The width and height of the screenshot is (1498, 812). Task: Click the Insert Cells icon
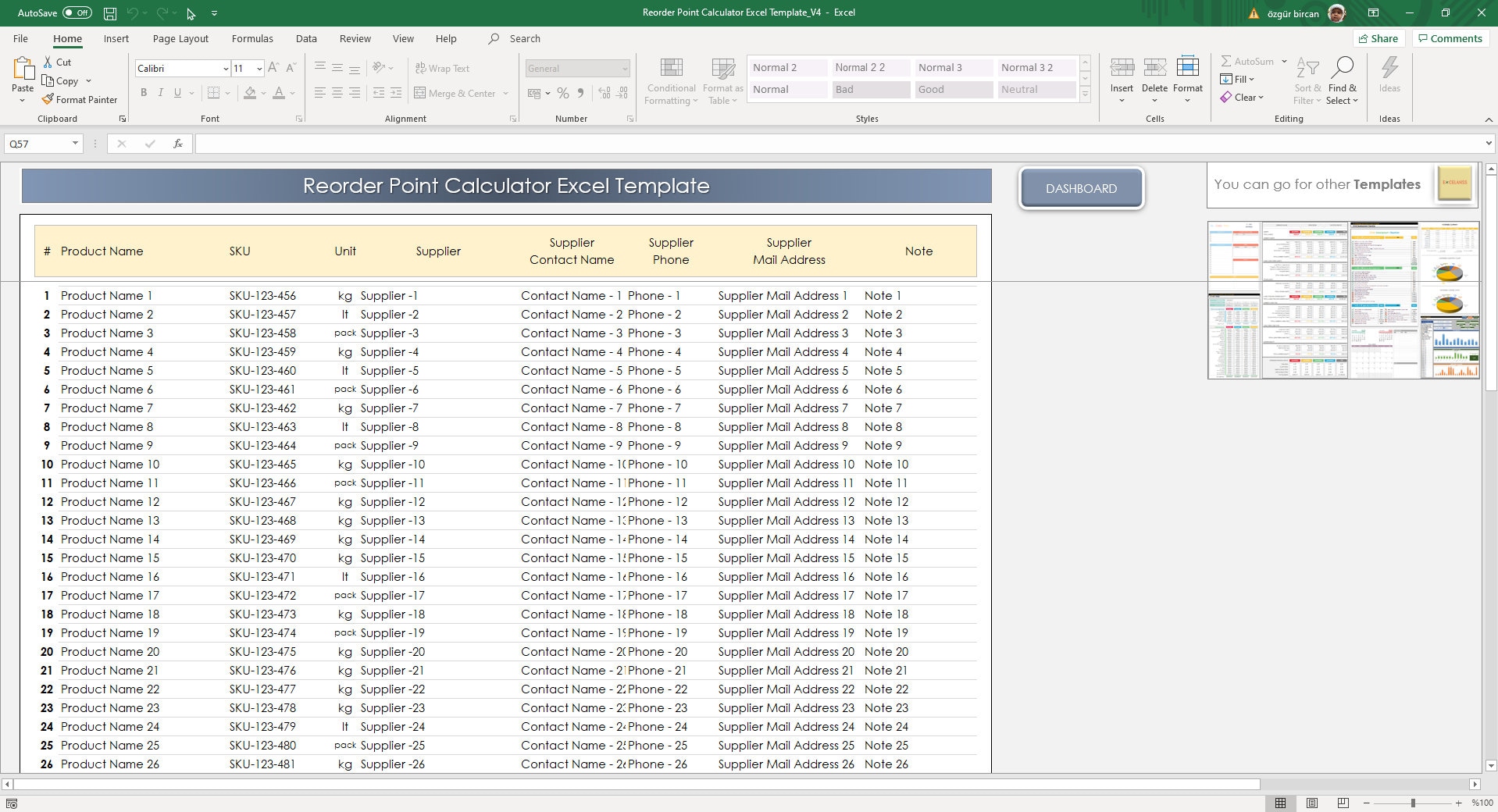pos(1122,69)
